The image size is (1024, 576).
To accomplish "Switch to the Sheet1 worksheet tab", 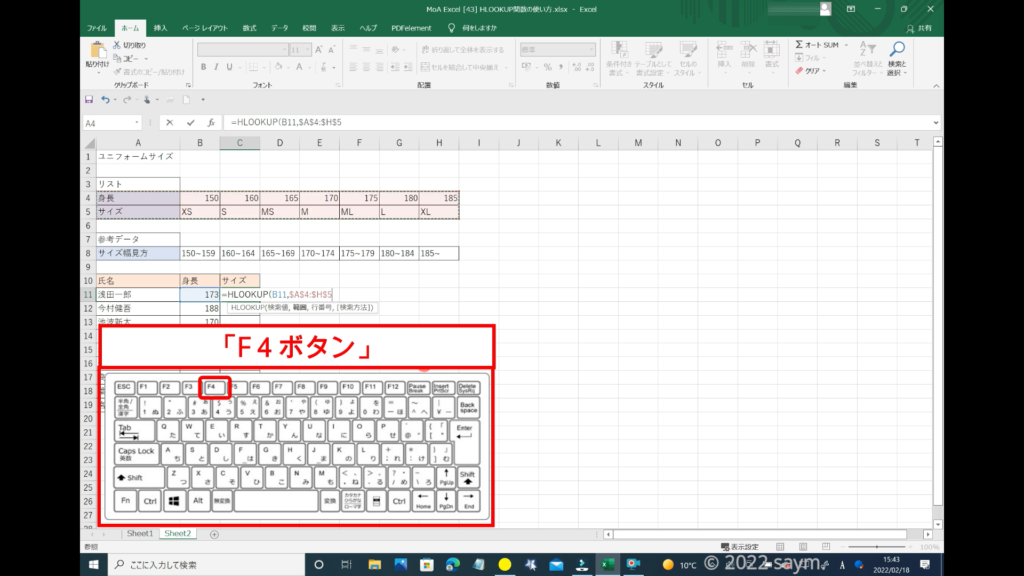I will (x=140, y=534).
